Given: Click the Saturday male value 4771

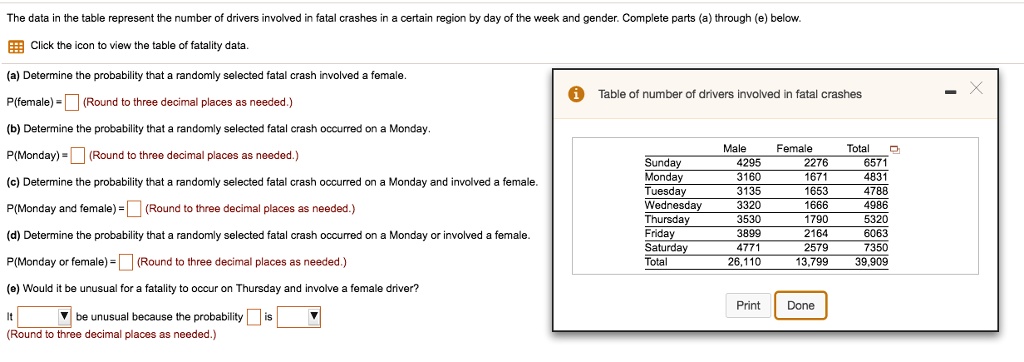Looking at the screenshot, I should click(x=749, y=248).
